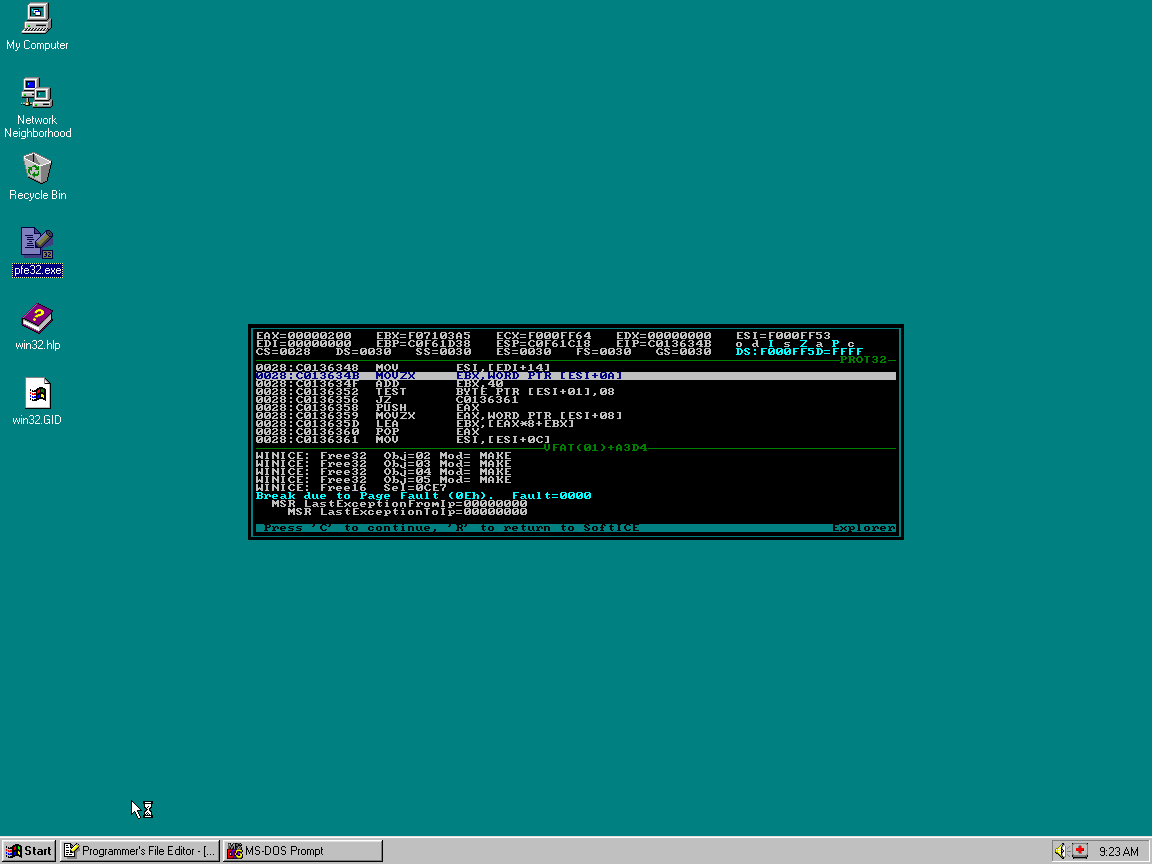Click the speaker volume tray icon
Image resolution: width=1152 pixels, height=864 pixels.
tap(1061, 851)
